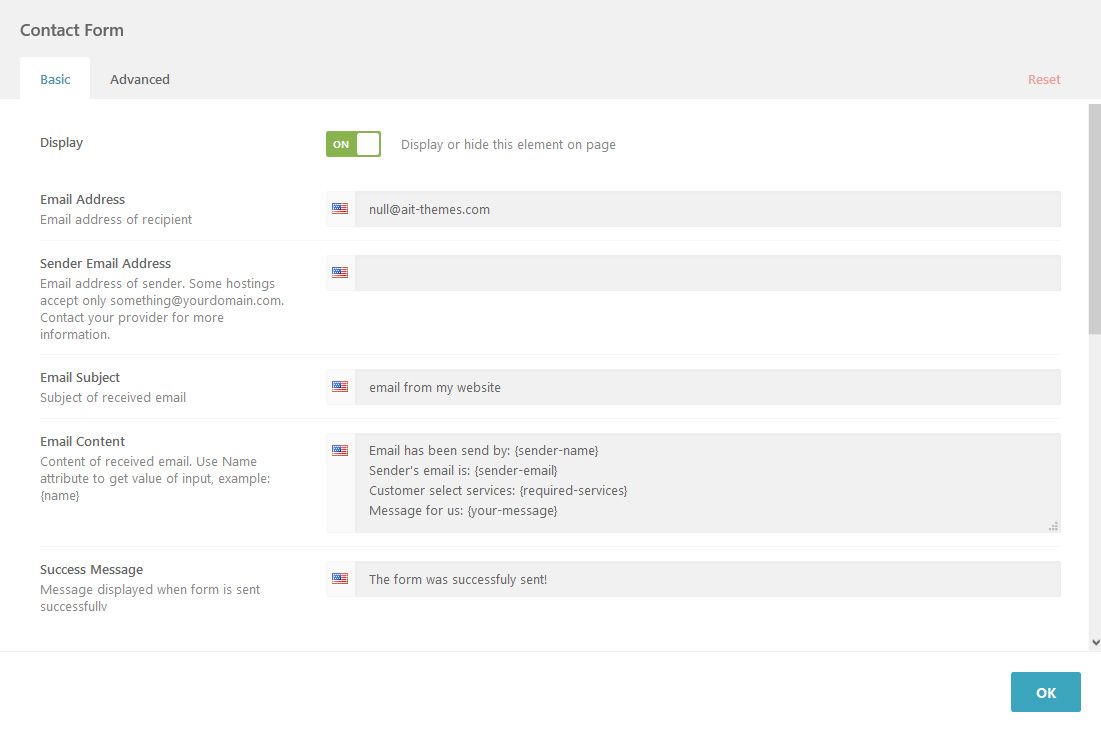
Task: Click the language flag icon beside Email Address
Action: pyautogui.click(x=340, y=209)
